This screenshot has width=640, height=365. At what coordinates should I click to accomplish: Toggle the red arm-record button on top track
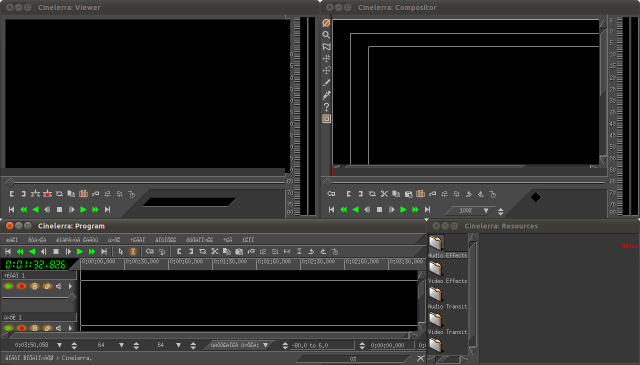(x=21, y=286)
